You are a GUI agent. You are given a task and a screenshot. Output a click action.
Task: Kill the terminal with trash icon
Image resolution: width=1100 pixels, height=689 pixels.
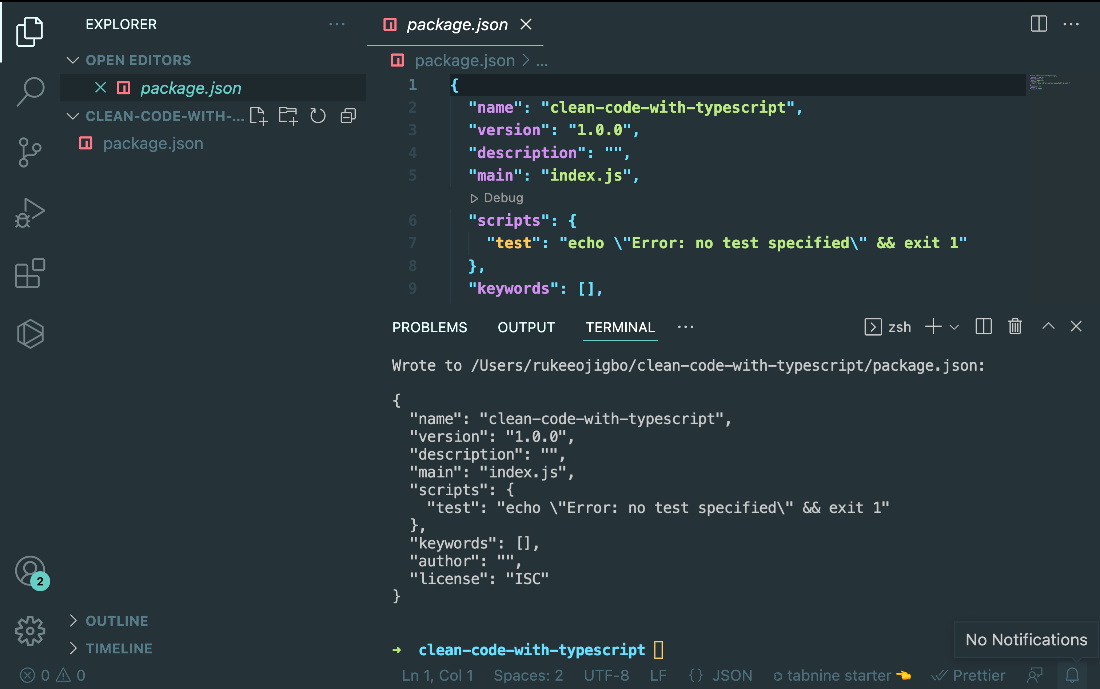[1014, 326]
